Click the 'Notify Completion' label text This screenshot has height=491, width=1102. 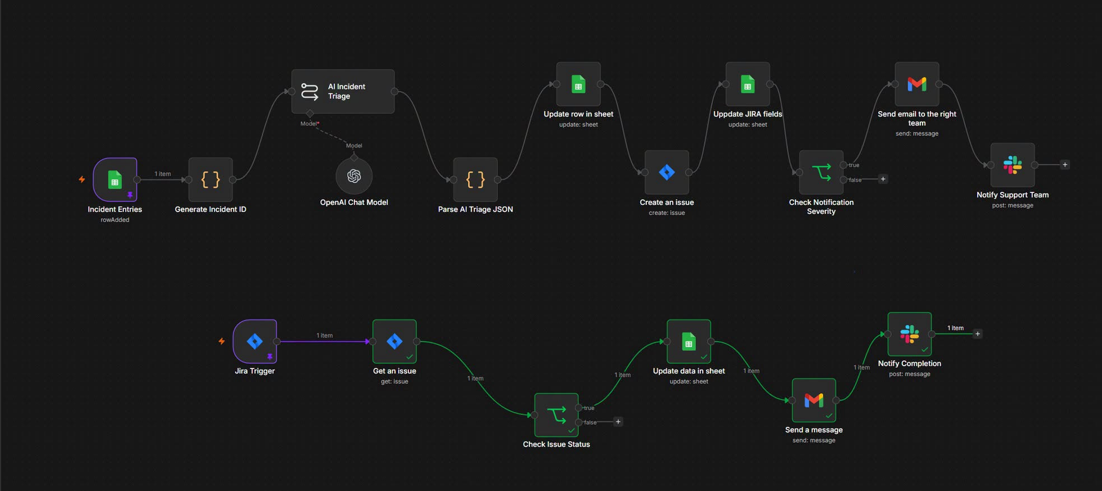tap(909, 364)
